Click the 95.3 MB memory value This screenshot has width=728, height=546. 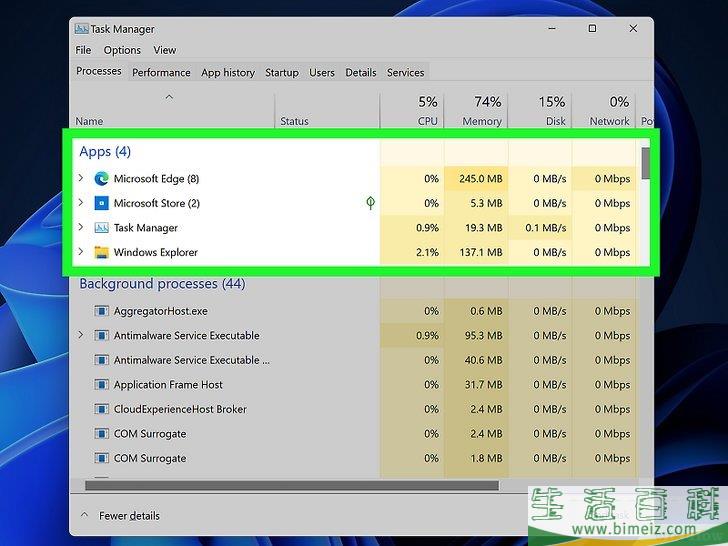(484, 335)
